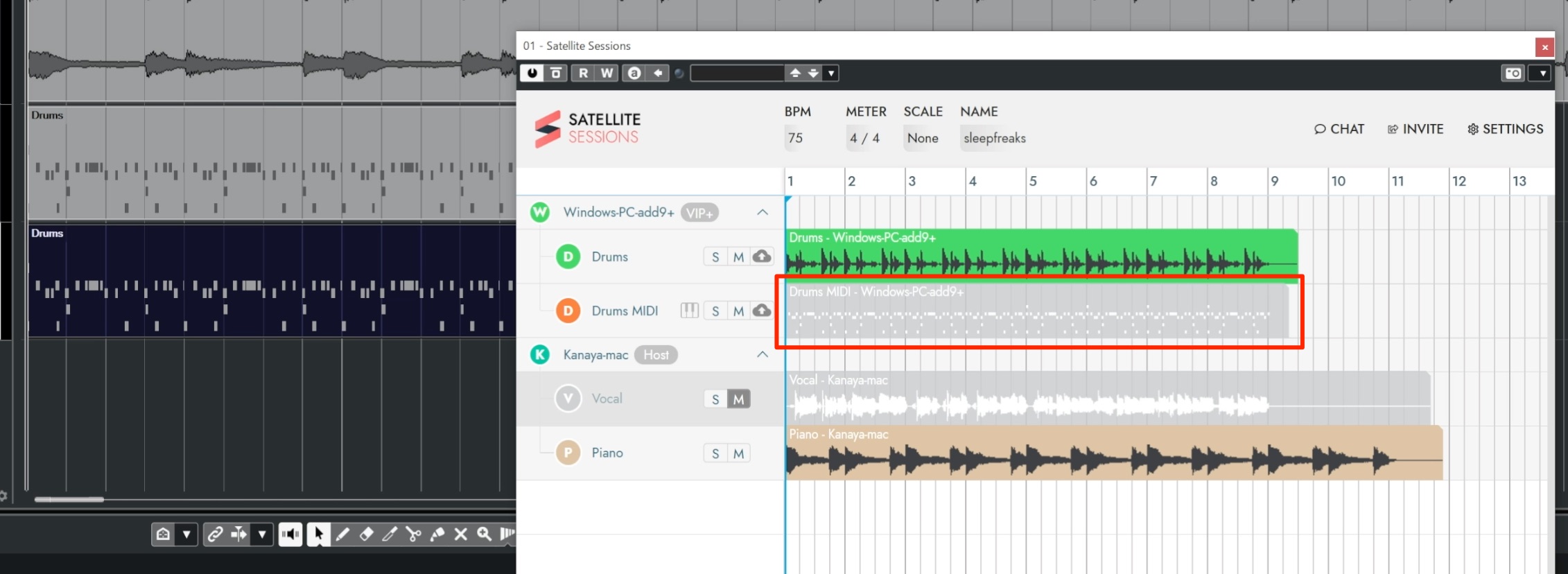Click bar 10 on Satellite Sessions ruler
Screen dimensions: 1568x574
tap(1338, 181)
